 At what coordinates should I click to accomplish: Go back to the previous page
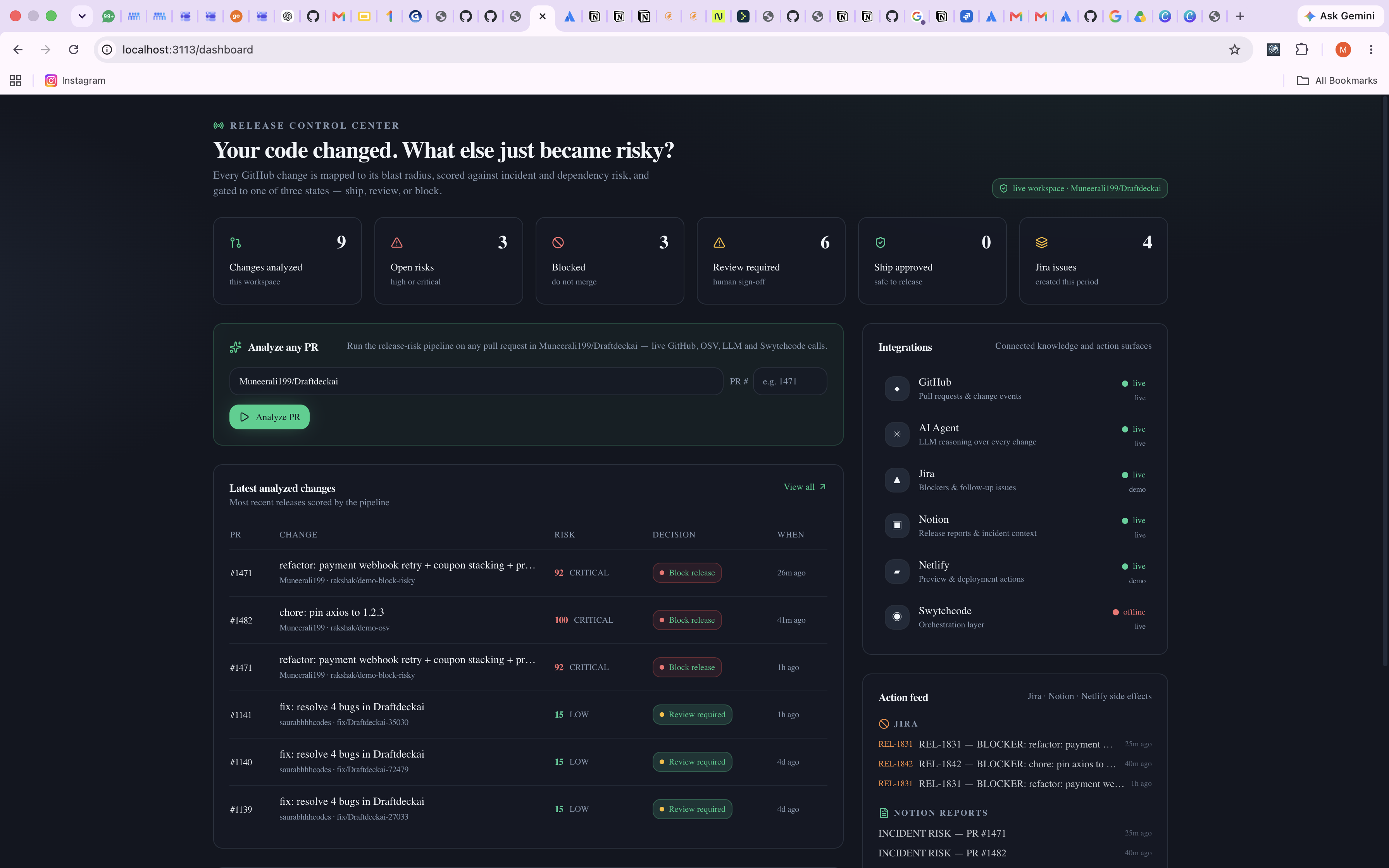pyautogui.click(x=18, y=50)
